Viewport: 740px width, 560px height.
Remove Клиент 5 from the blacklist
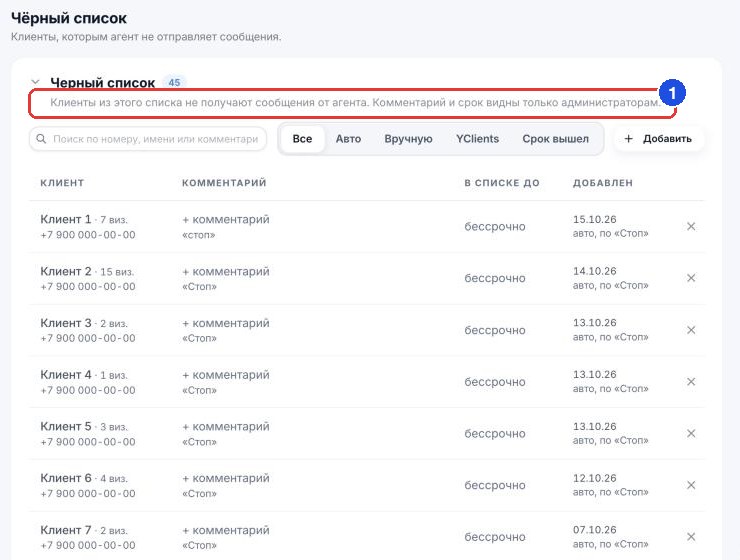[x=691, y=433]
